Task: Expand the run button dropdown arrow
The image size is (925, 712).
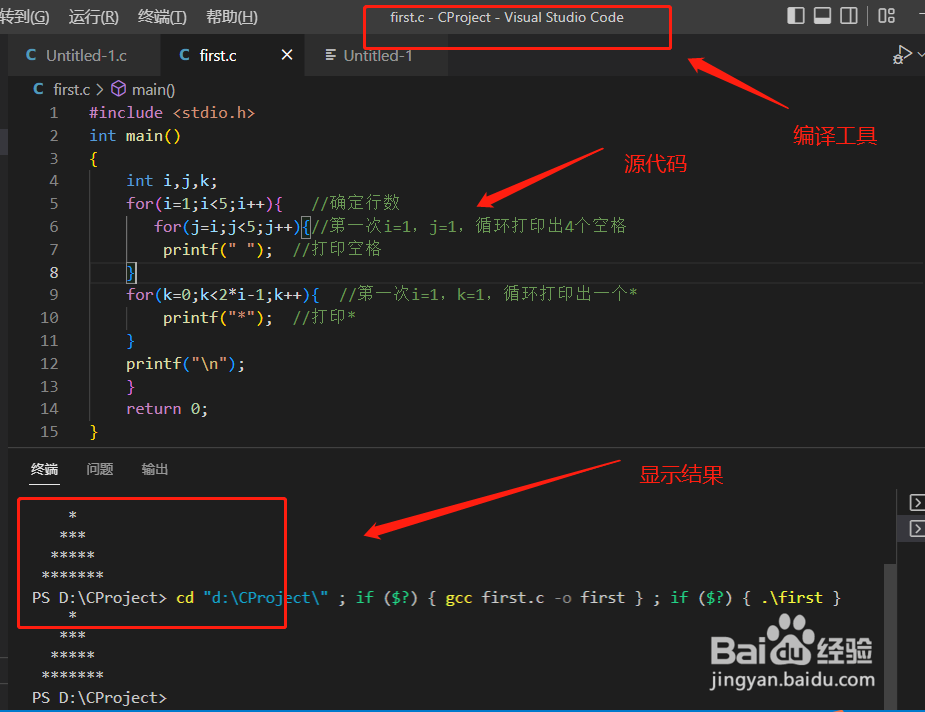Action: point(920,55)
